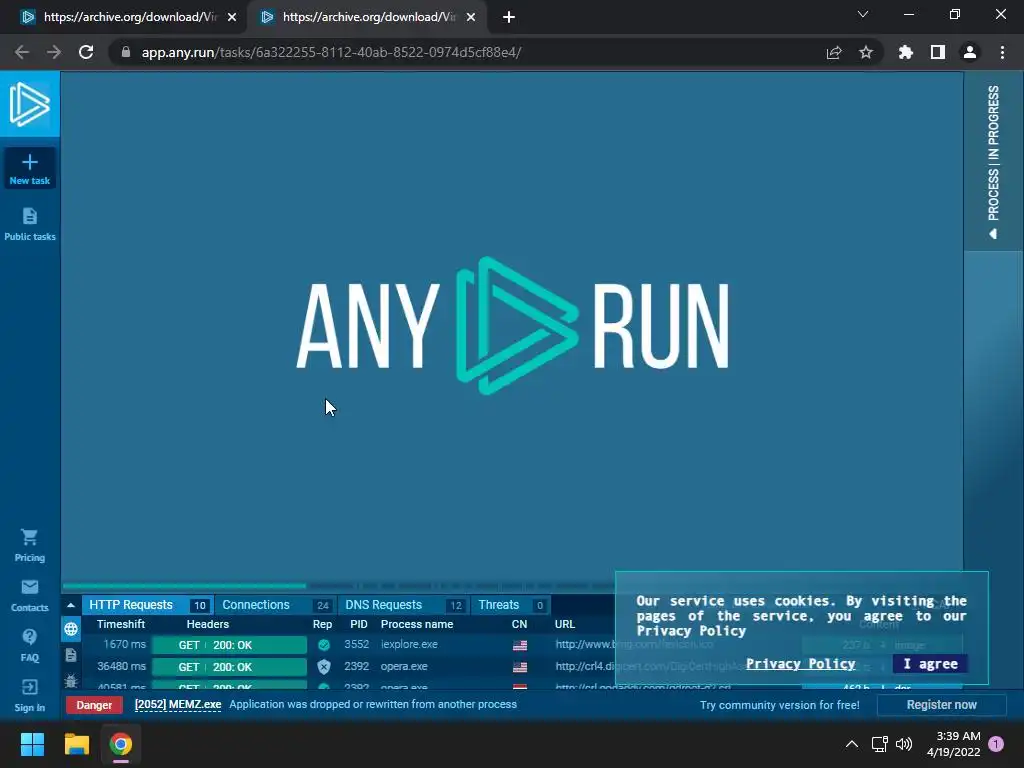Open the Contacts page
Viewport: 1024px width, 768px height.
pos(29,595)
